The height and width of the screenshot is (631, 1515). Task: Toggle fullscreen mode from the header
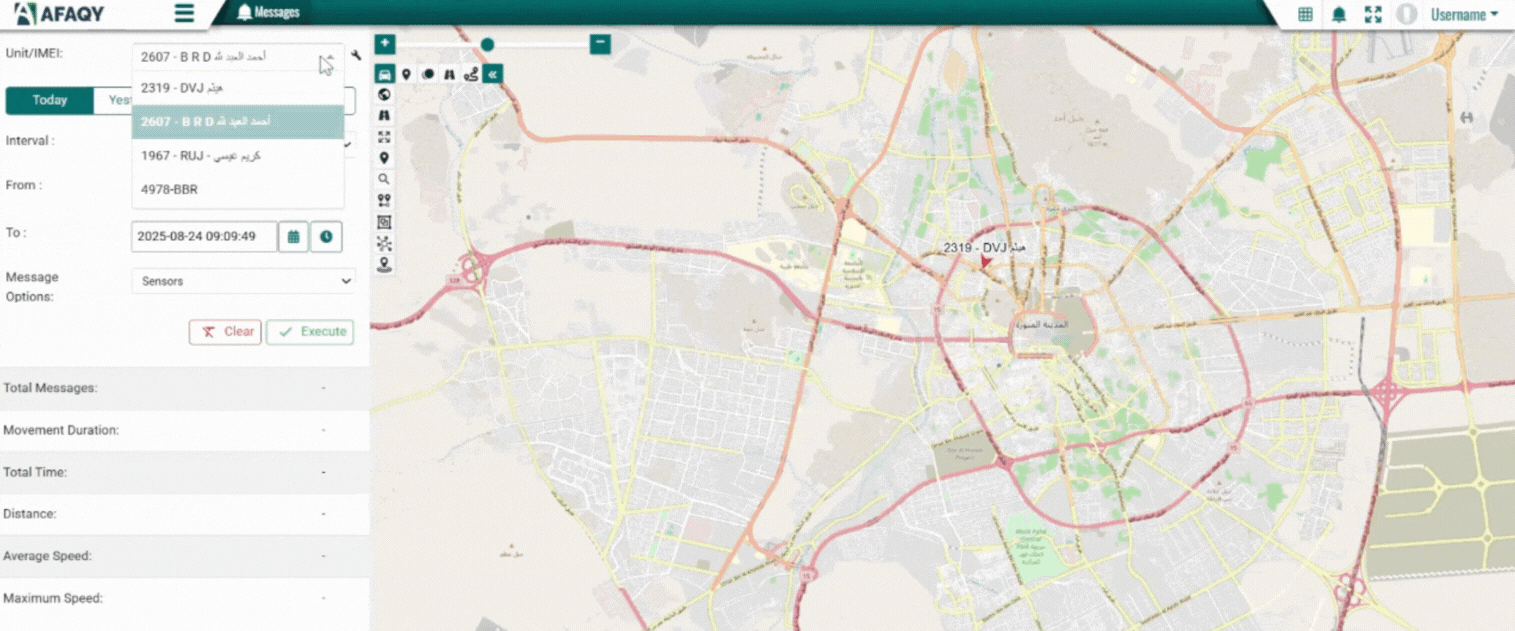tap(1373, 15)
